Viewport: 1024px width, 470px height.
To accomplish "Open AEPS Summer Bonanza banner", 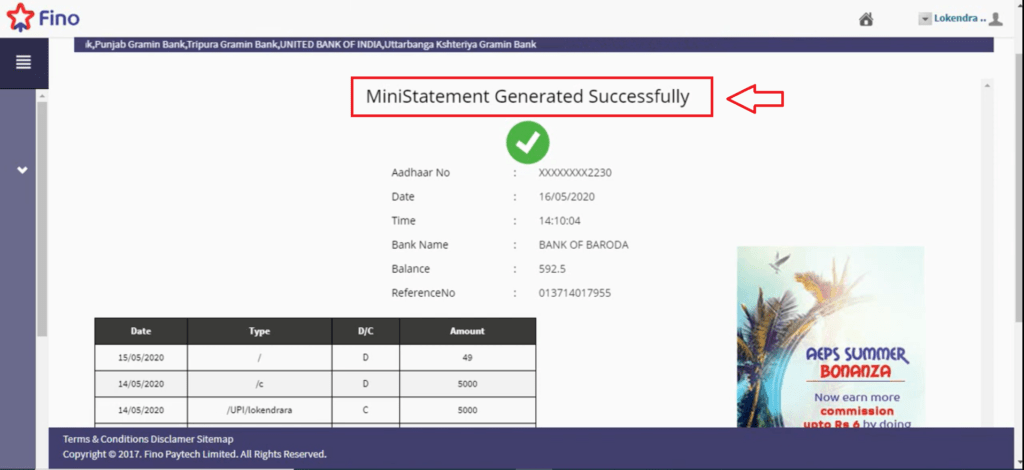I will coord(830,337).
